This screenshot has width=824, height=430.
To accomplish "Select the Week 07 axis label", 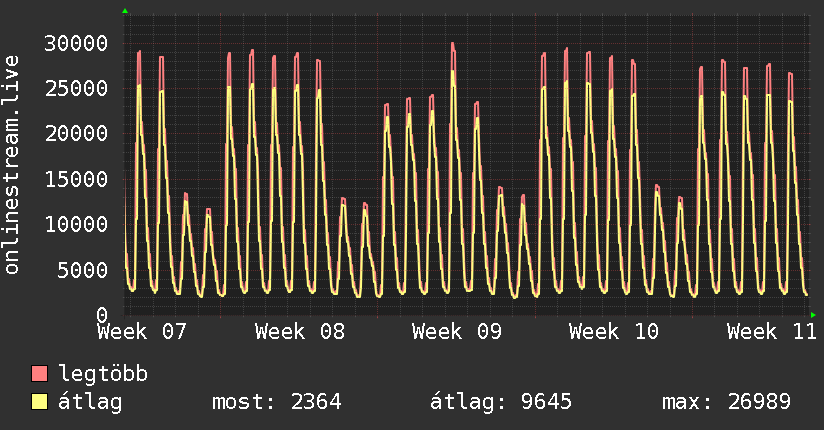I will click(142, 332).
